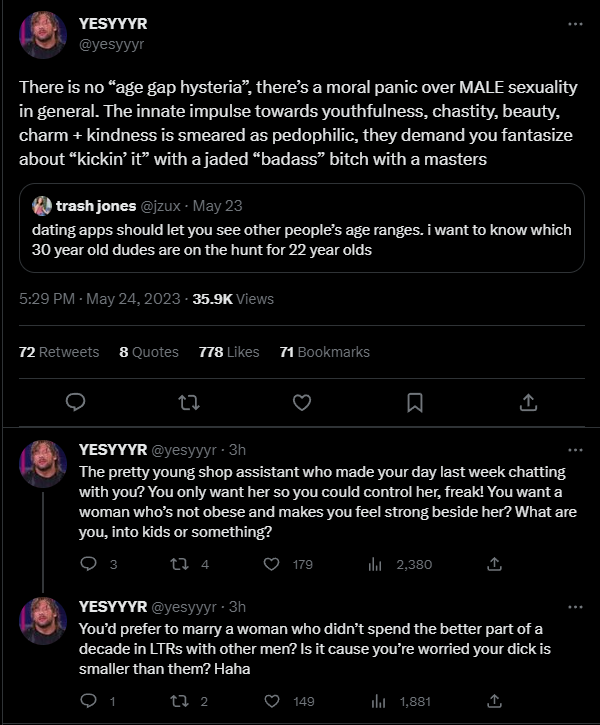This screenshot has width=600, height=725.
Task: Reply to the main tweet
Action: click(74, 402)
